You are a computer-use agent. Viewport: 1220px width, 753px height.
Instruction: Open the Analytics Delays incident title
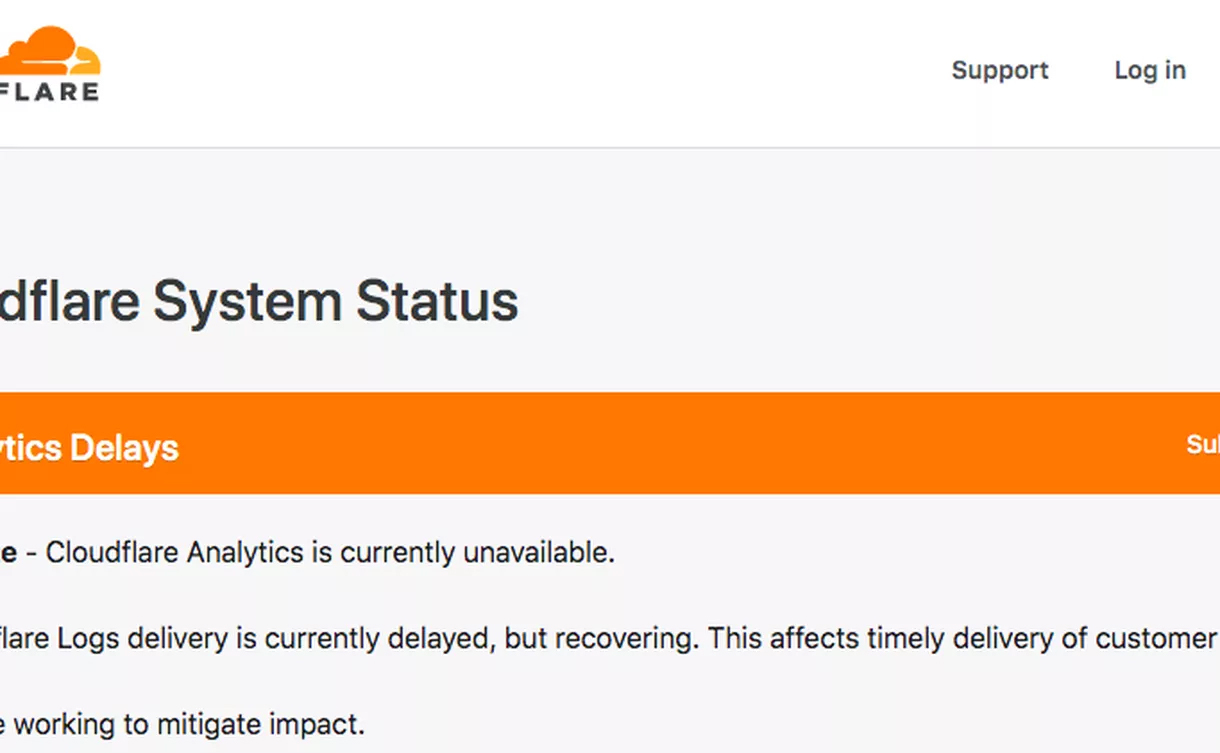[x=90, y=447]
